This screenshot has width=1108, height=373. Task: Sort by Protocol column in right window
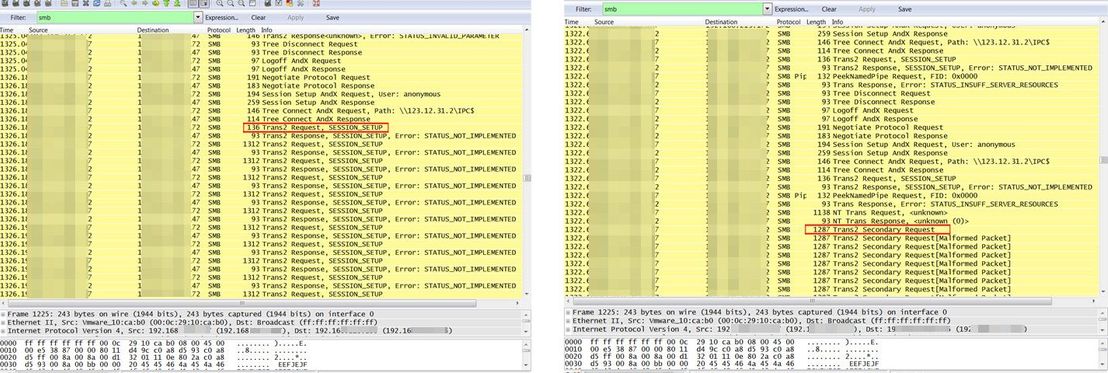(x=789, y=23)
